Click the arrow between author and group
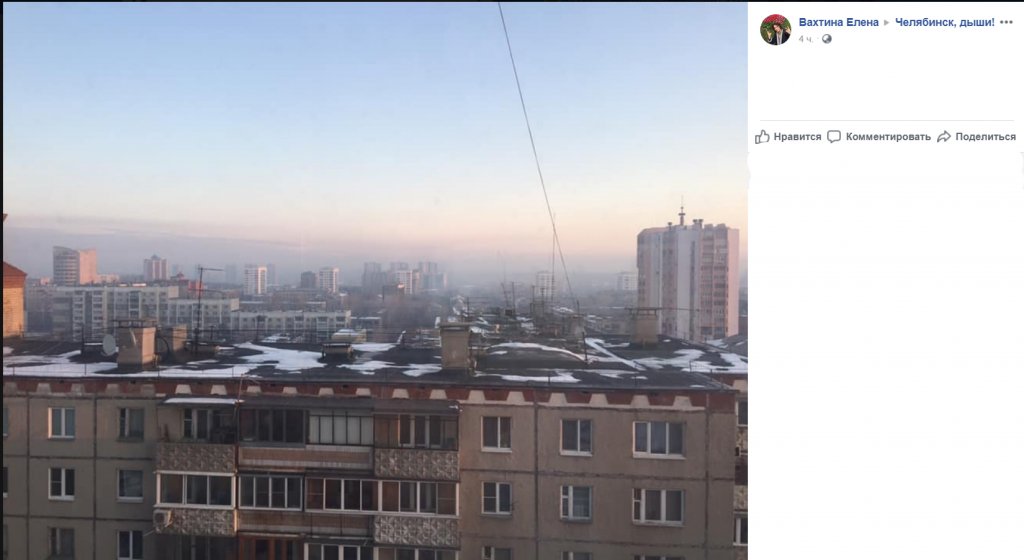1024x560 pixels. 886,23
